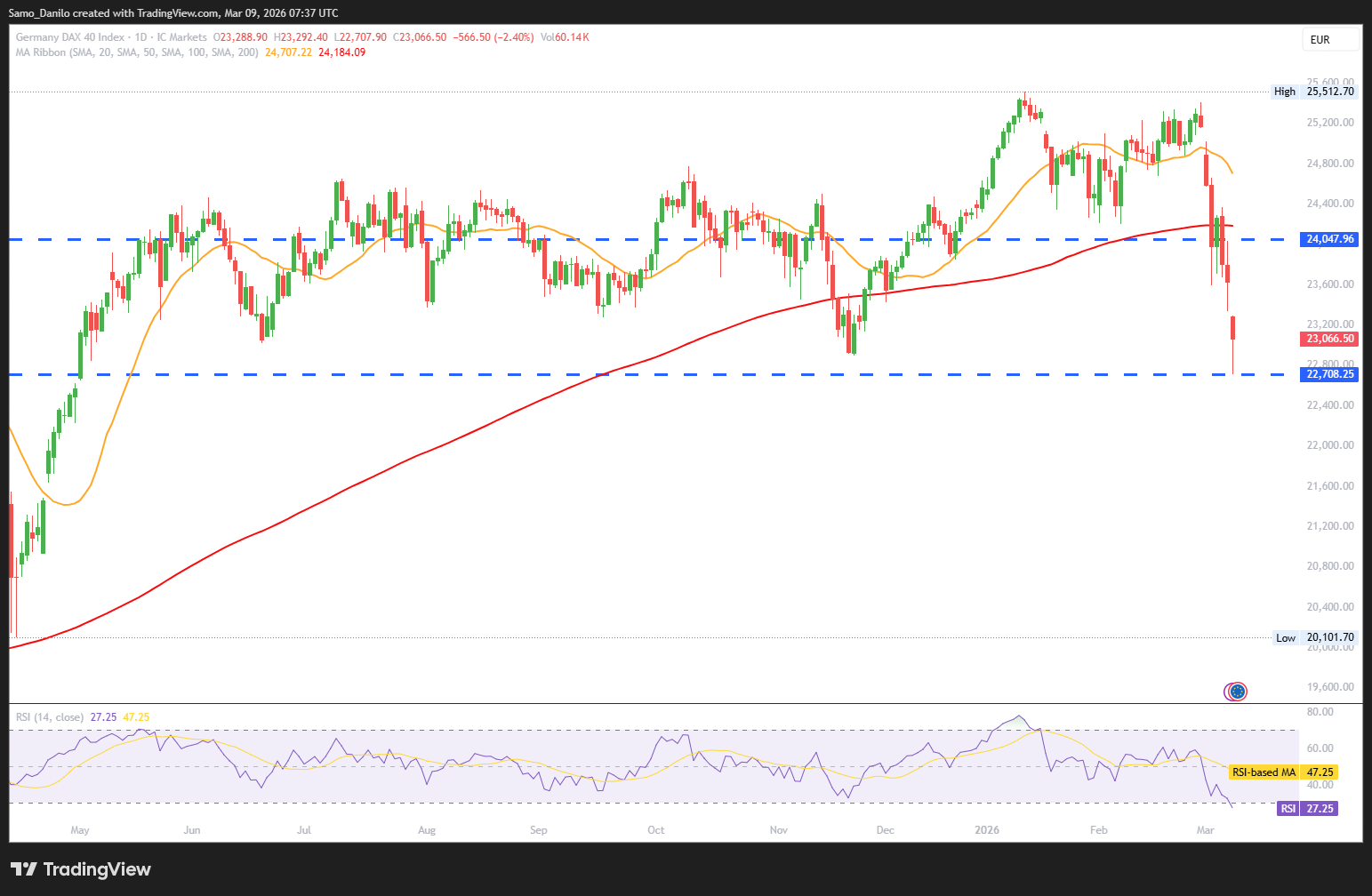
Task: Click the 2026 label on time axis
Action: point(986,830)
